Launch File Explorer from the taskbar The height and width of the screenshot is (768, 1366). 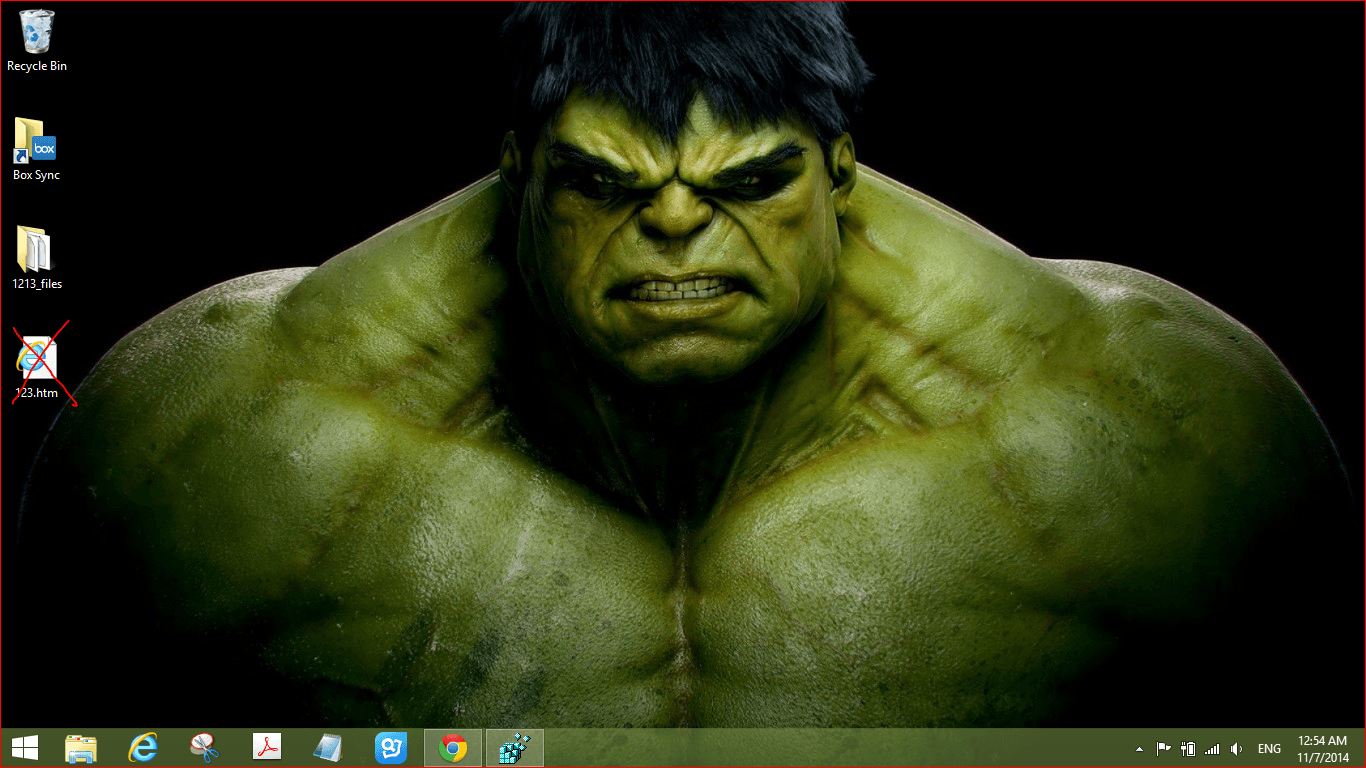81,747
